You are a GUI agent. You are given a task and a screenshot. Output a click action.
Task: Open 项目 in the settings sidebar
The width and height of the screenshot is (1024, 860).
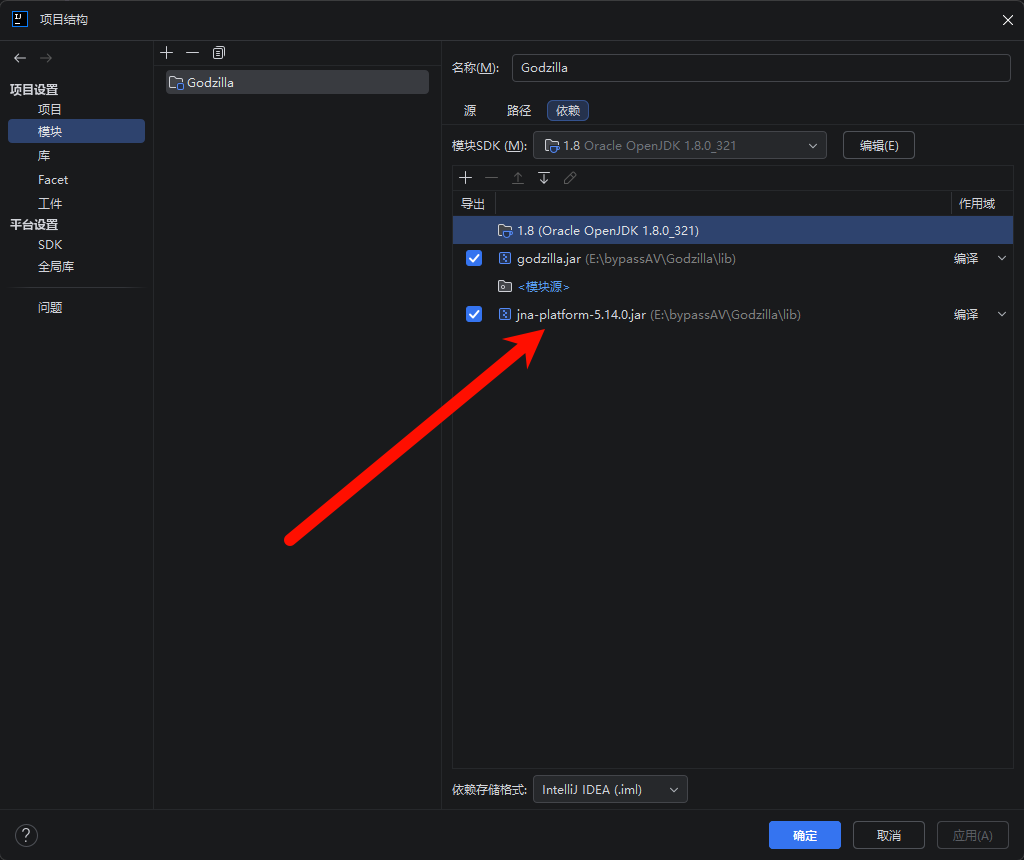tap(50, 110)
